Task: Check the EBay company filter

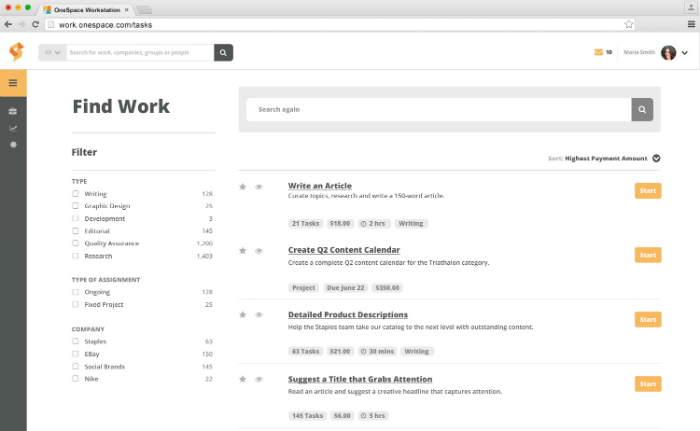Action: pos(75,354)
